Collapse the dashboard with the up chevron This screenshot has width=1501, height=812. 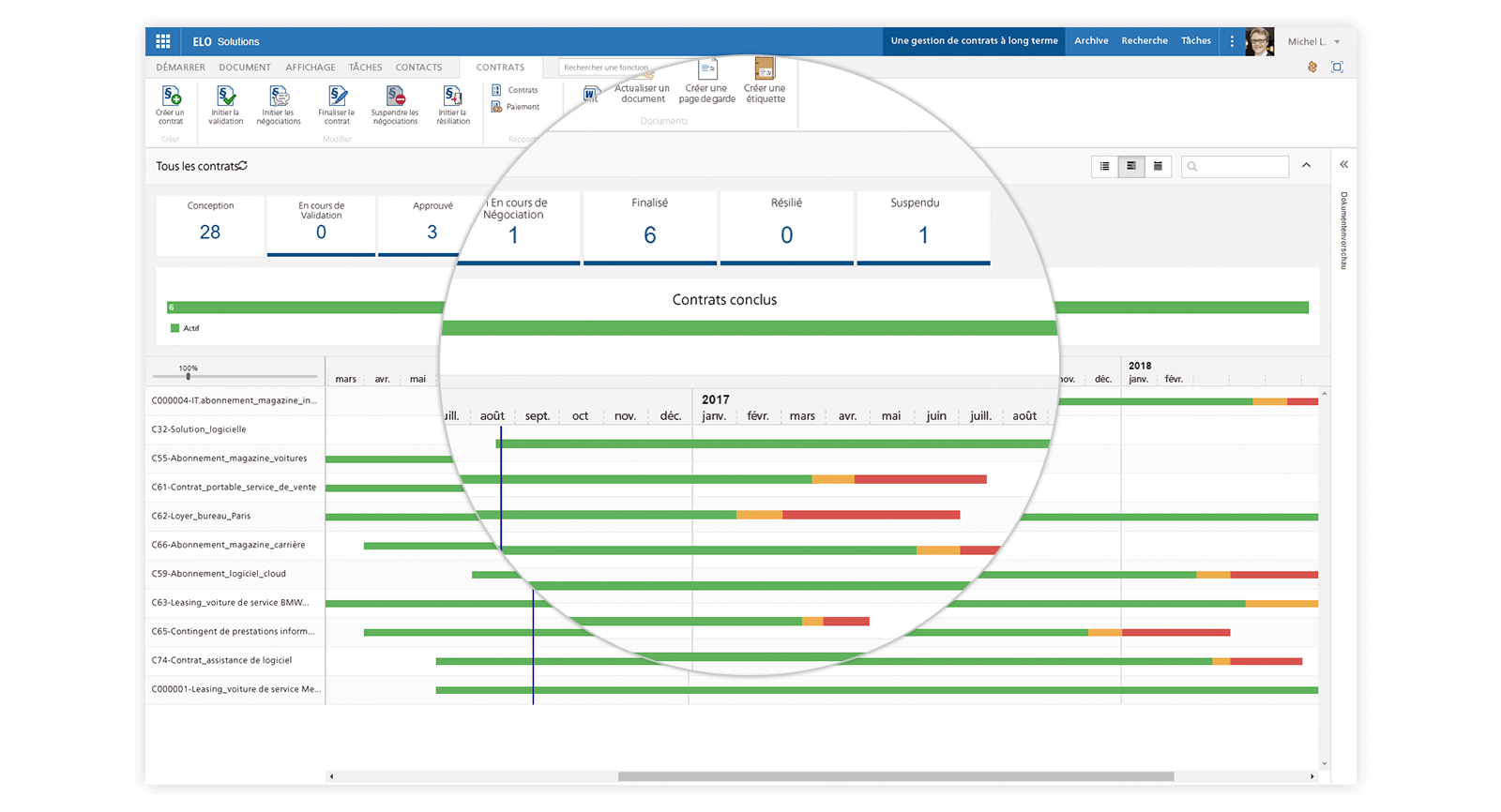[1306, 166]
